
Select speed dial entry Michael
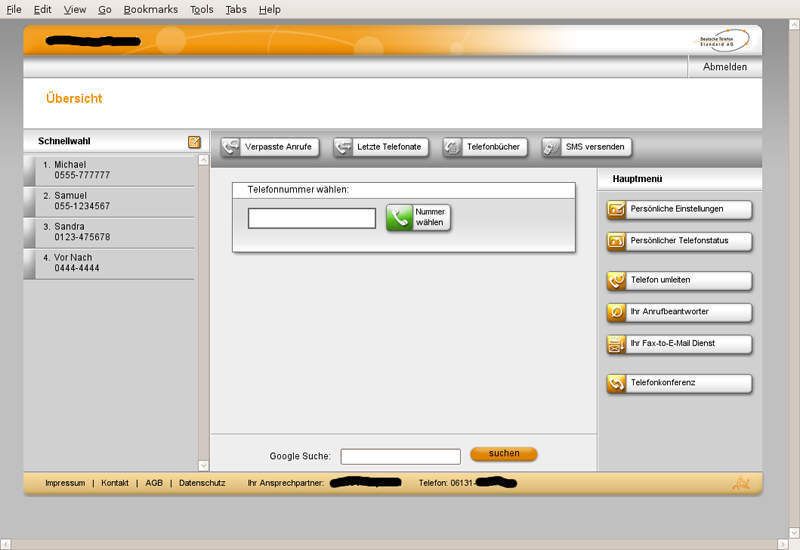tap(109, 170)
